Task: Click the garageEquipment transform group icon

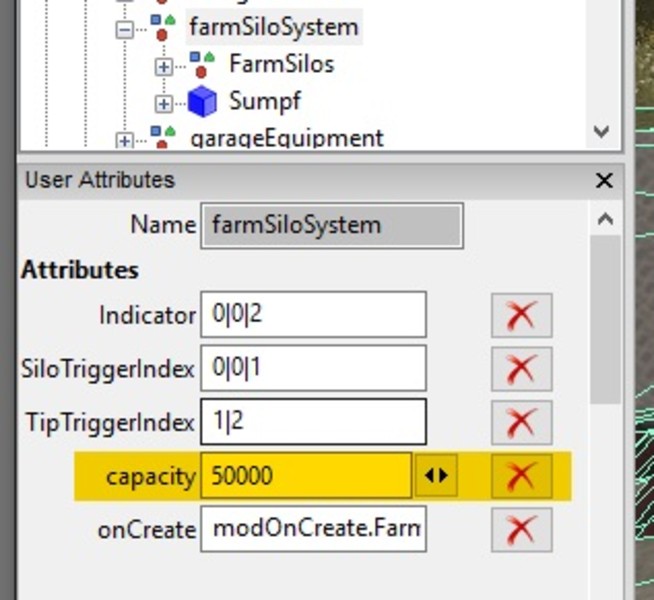Action: (x=163, y=137)
